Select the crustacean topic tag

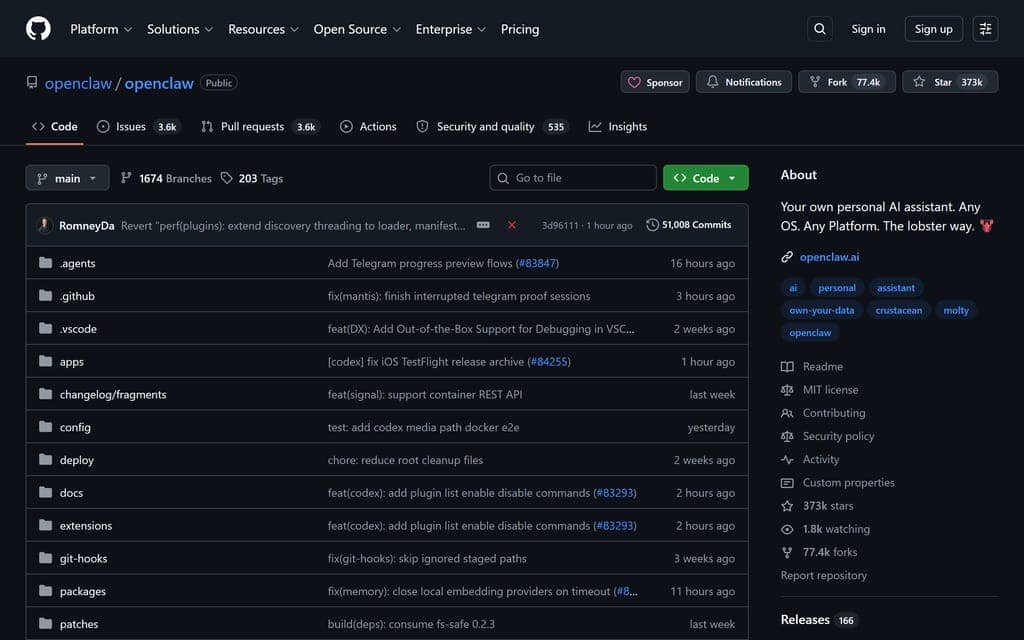[899, 310]
